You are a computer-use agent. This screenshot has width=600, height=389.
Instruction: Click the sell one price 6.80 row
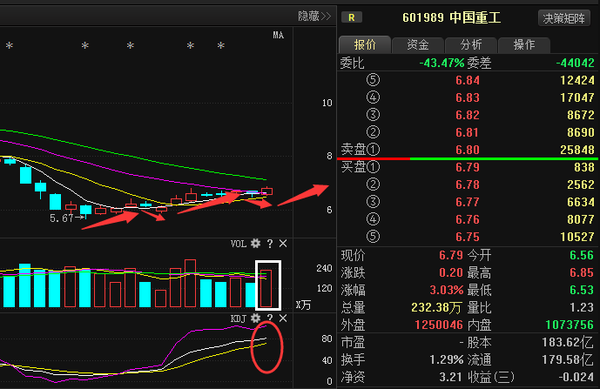coord(467,150)
